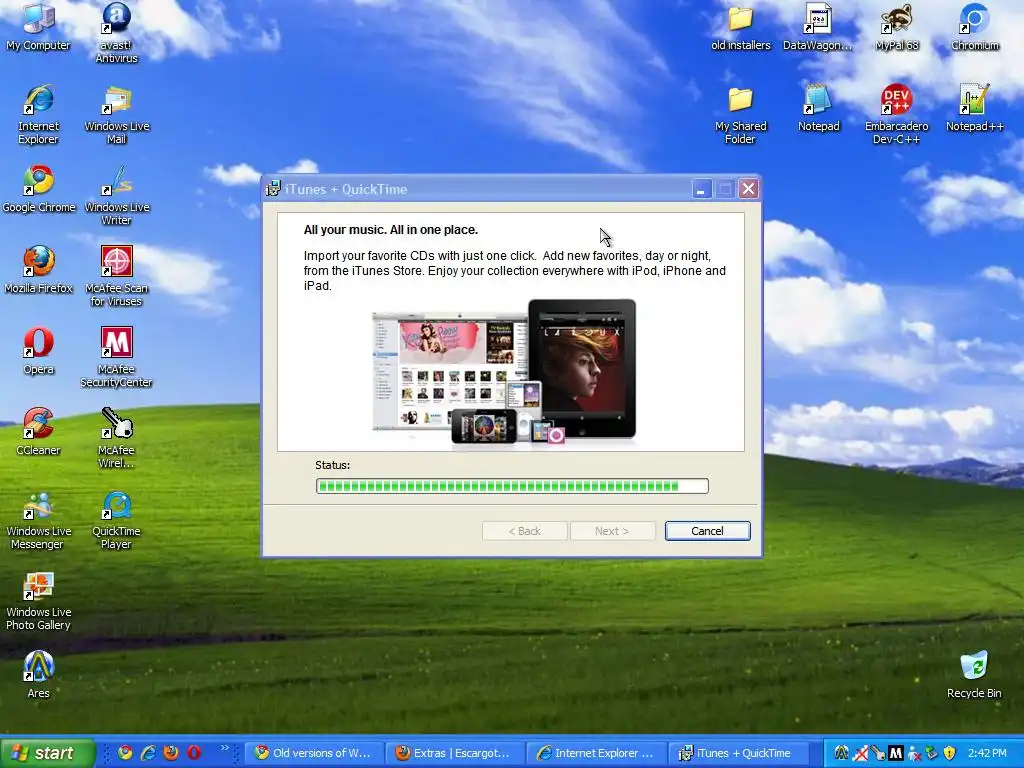This screenshot has height=768, width=1024.
Task: Select the Notepad desktop shortcut
Action: click(x=818, y=108)
